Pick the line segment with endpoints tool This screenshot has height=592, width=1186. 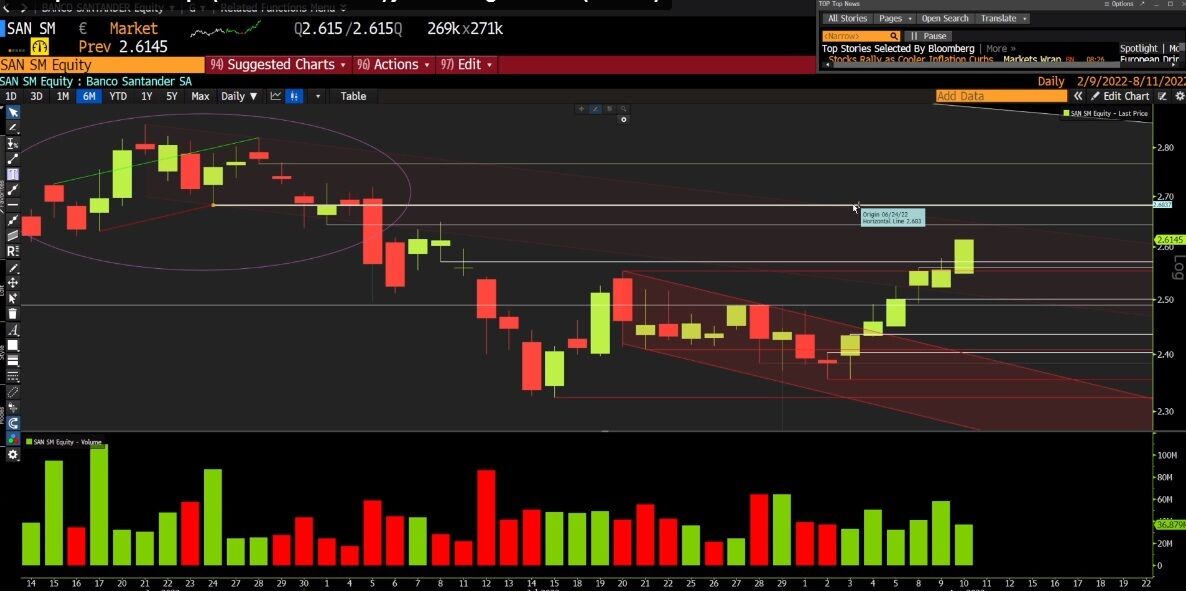(13, 221)
